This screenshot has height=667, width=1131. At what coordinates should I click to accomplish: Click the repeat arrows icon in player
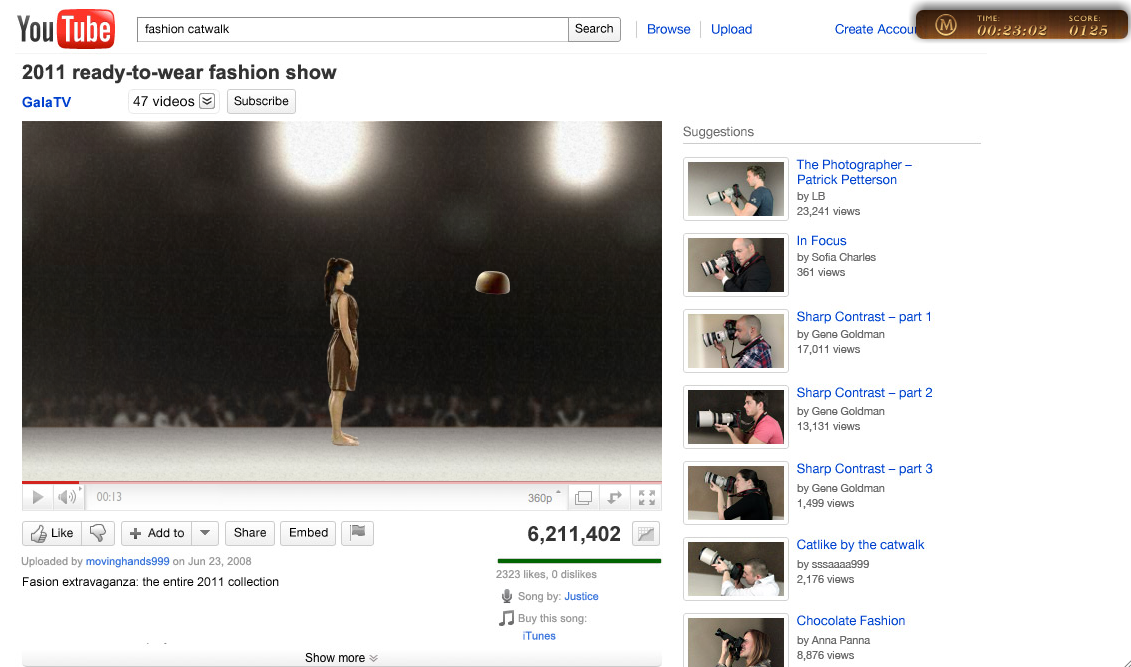pos(615,497)
